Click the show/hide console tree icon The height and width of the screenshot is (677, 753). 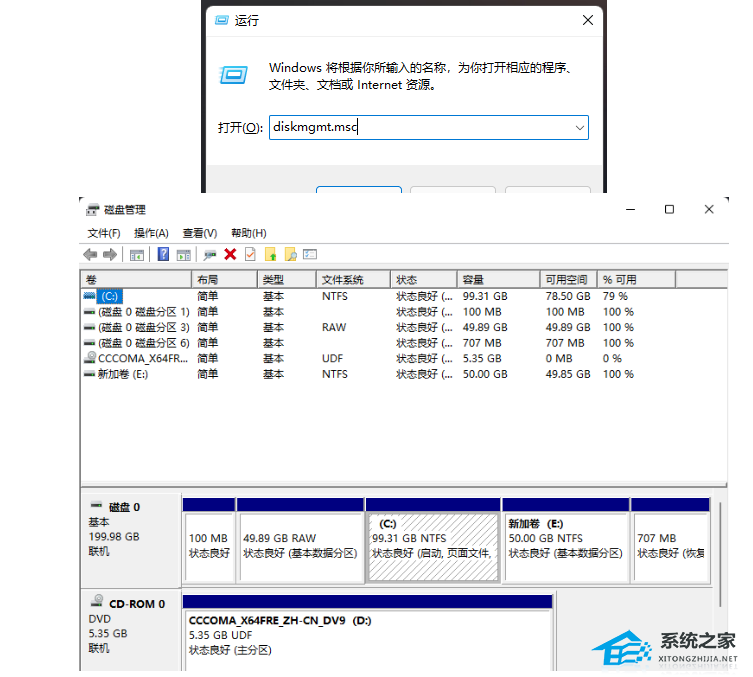pyautogui.click(x=137, y=255)
